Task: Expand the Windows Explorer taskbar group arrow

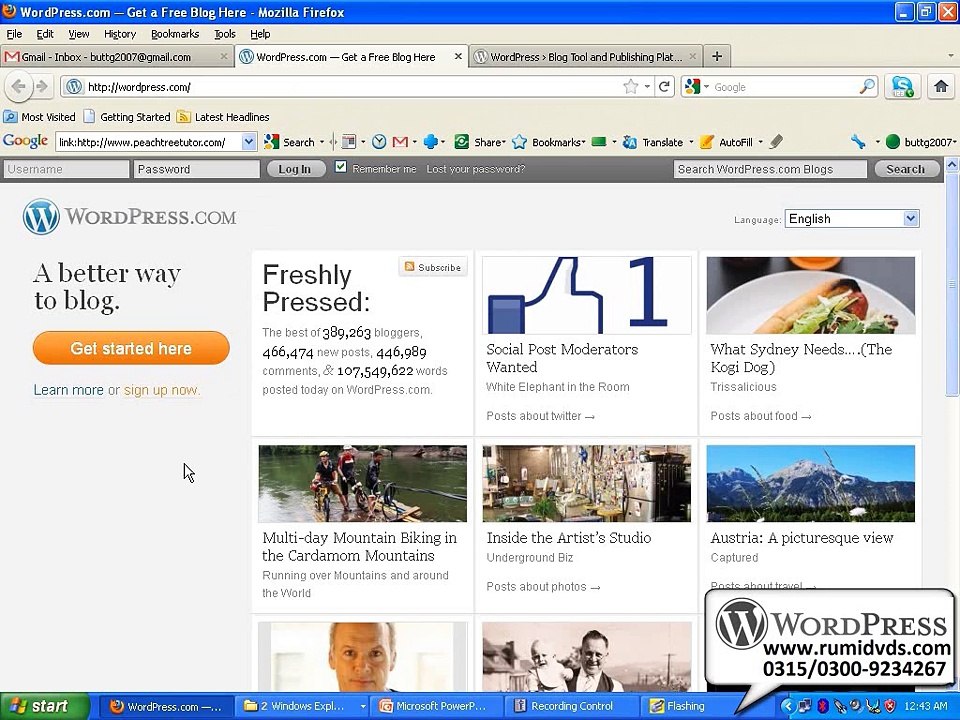Action: click(362, 707)
